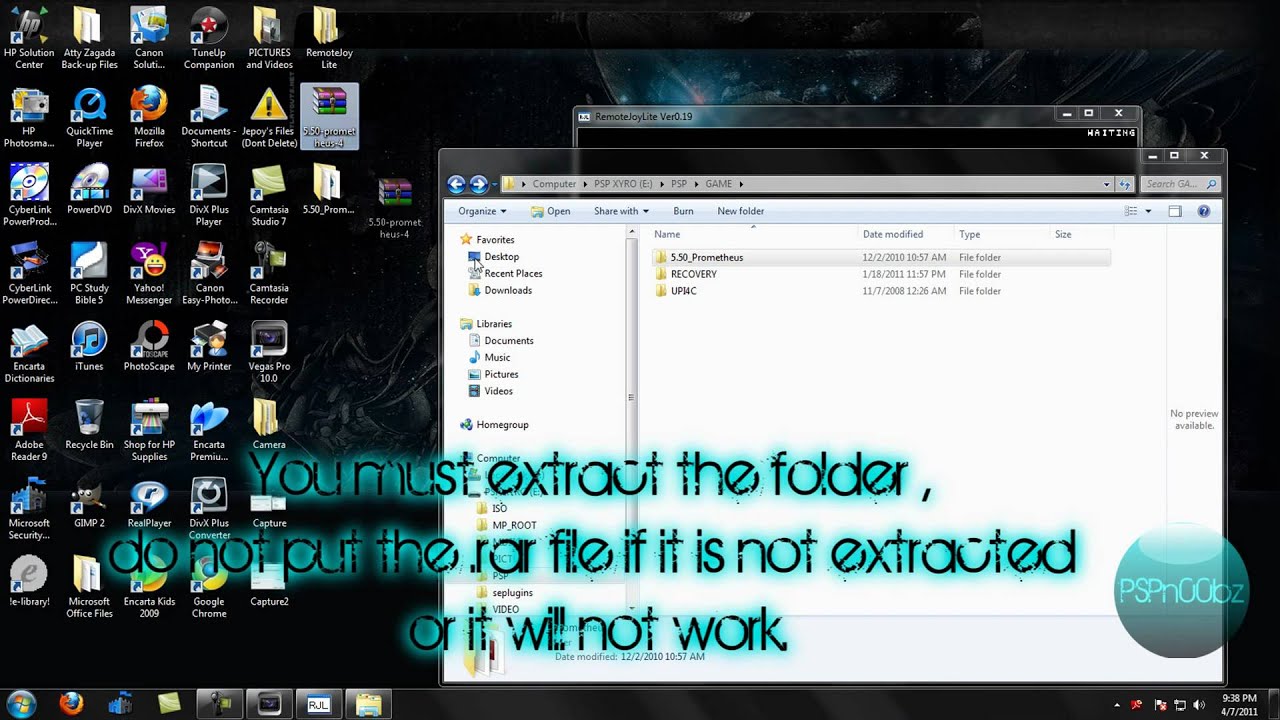Expand the Share with dropdown menu
This screenshot has height=720, width=1280.
[x=621, y=211]
